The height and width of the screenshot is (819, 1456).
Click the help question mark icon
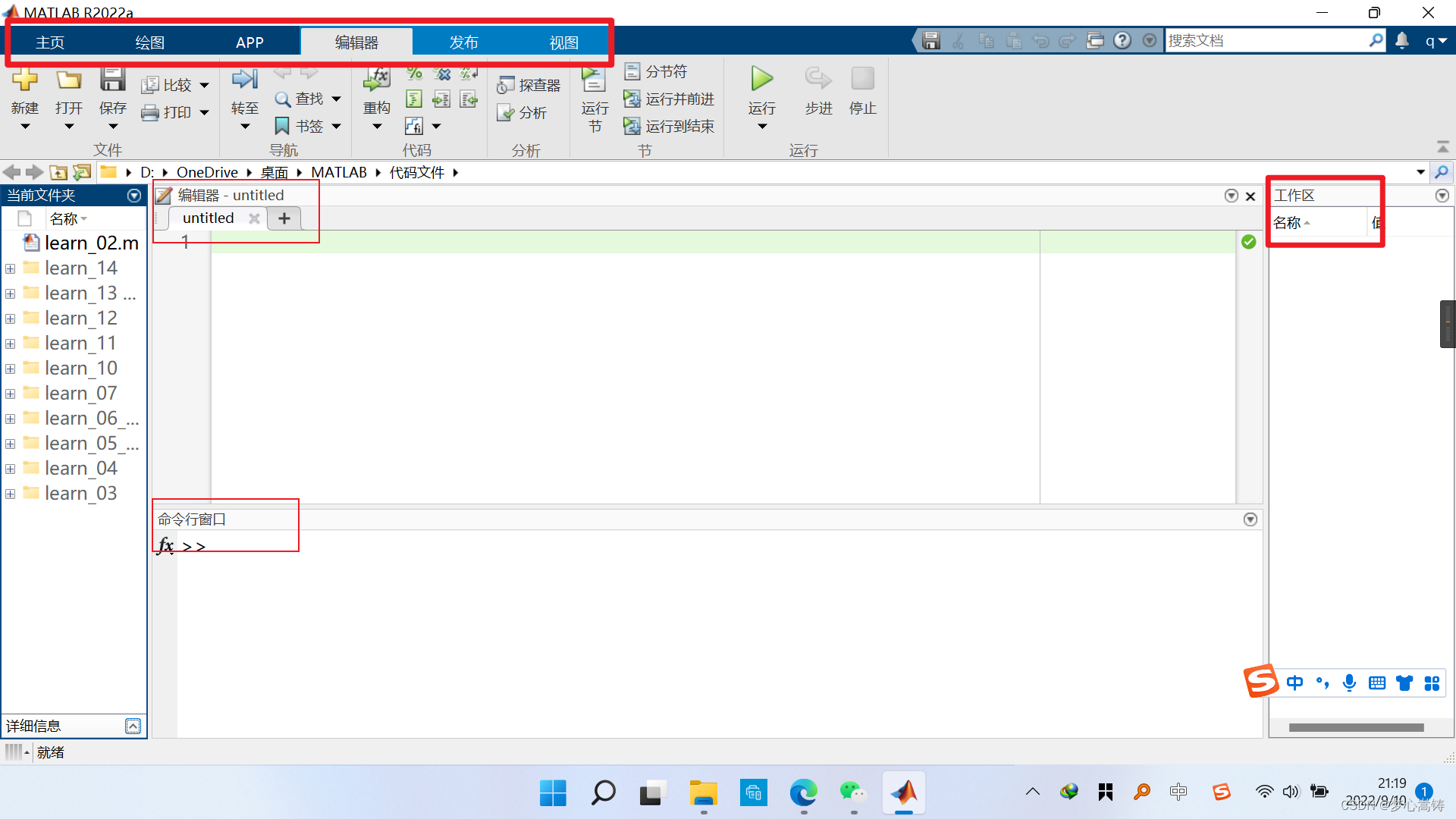tap(1122, 41)
